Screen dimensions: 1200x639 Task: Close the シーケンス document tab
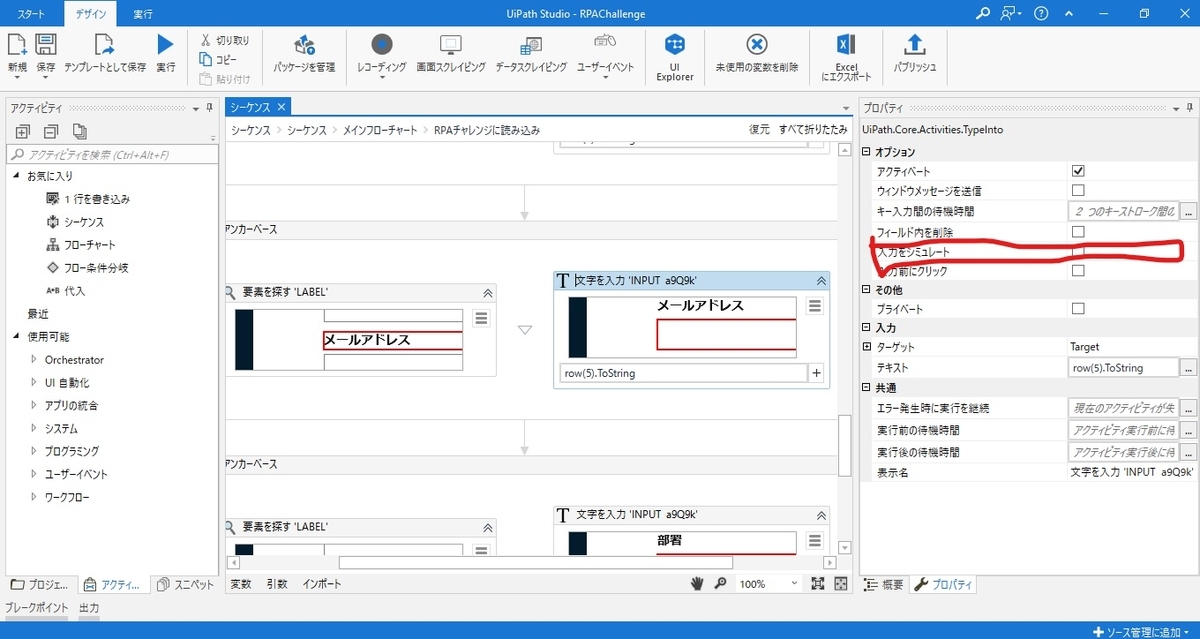tap(281, 106)
